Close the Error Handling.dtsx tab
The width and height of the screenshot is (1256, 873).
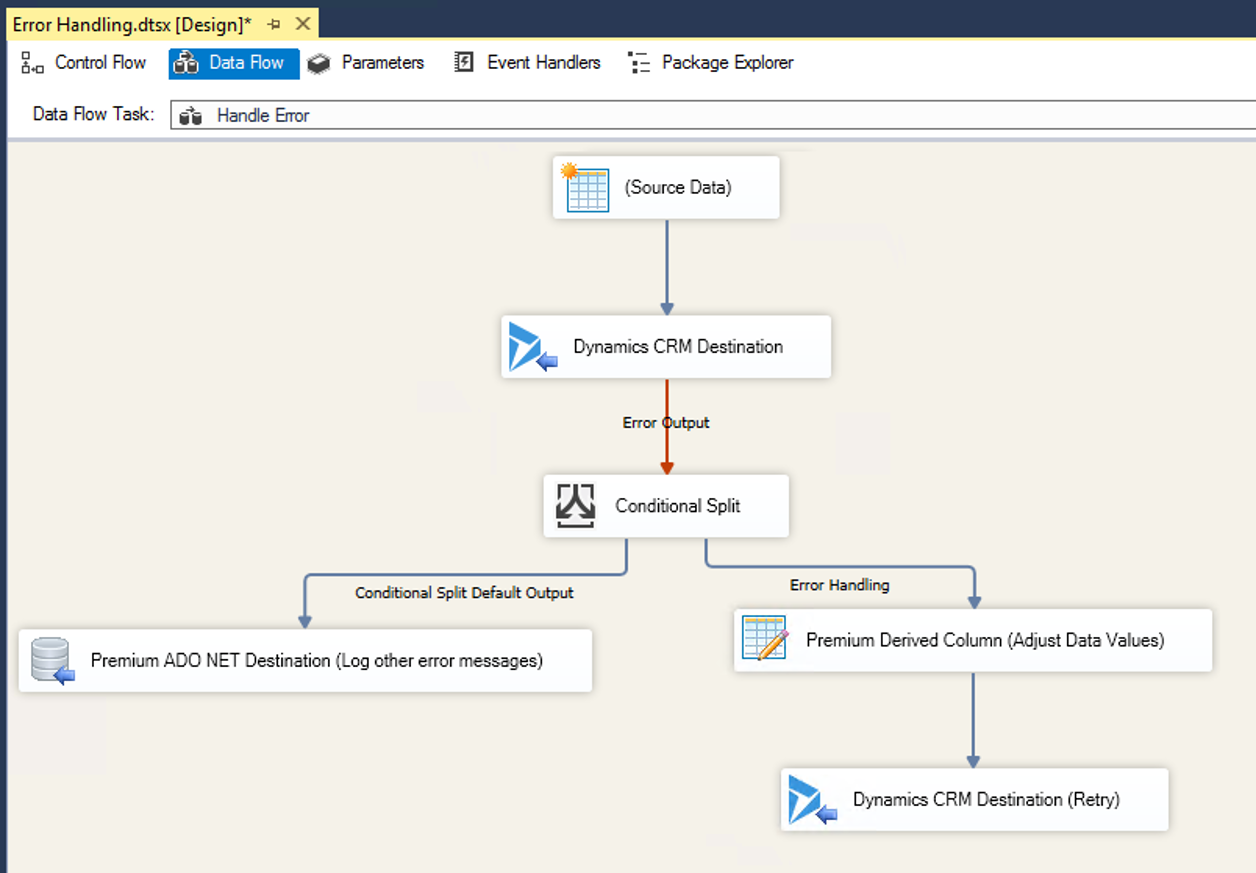[x=303, y=24]
